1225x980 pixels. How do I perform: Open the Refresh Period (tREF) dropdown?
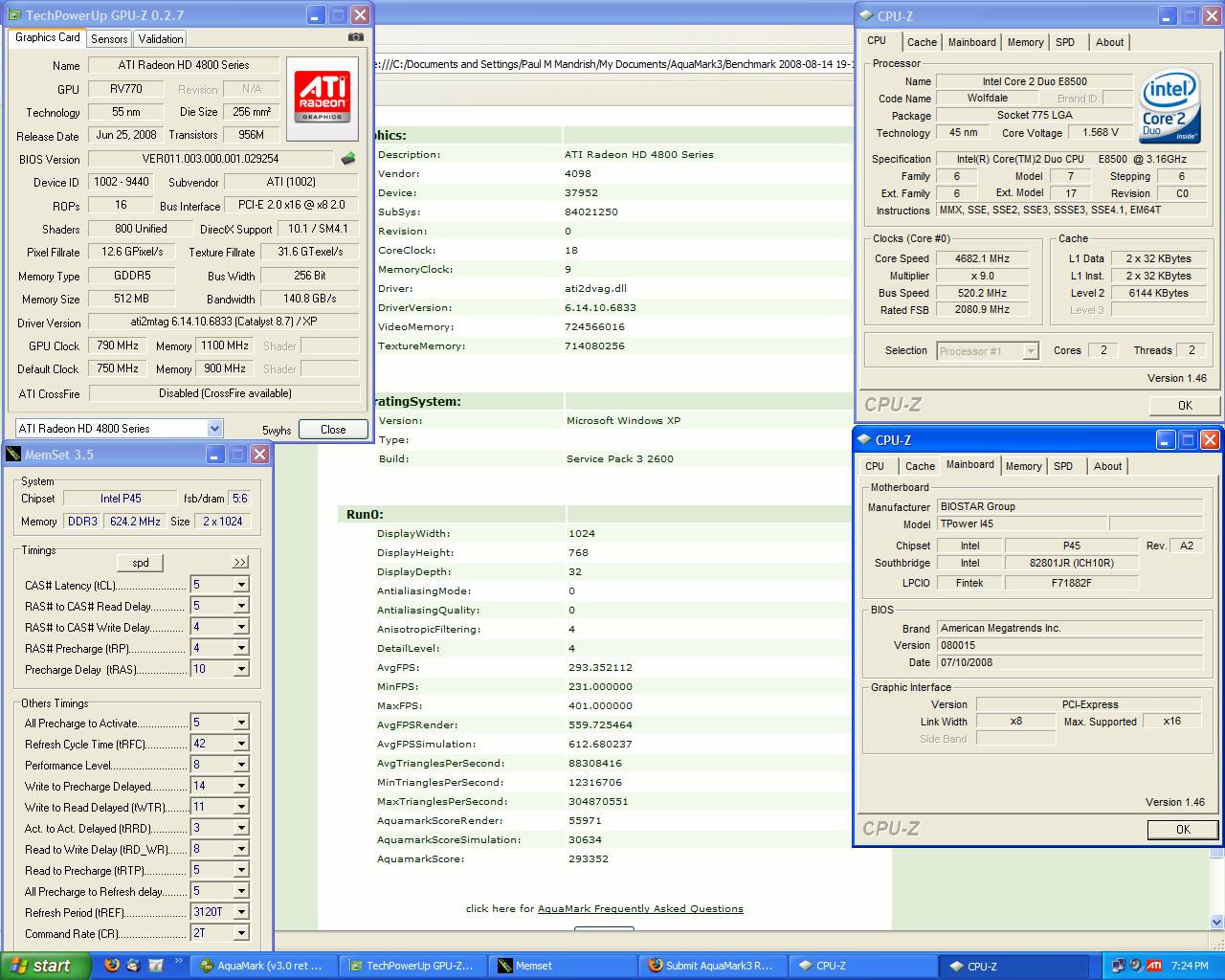(x=241, y=912)
